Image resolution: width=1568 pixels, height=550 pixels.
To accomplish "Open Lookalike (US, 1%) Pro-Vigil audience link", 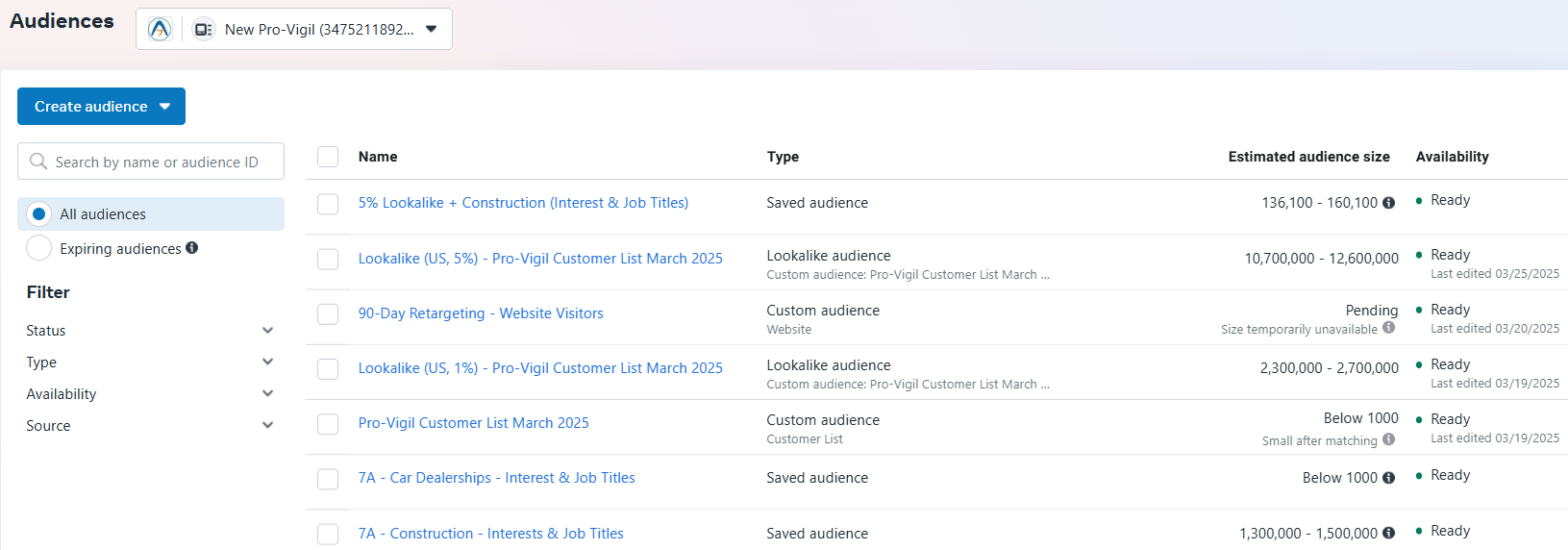I will tap(540, 368).
